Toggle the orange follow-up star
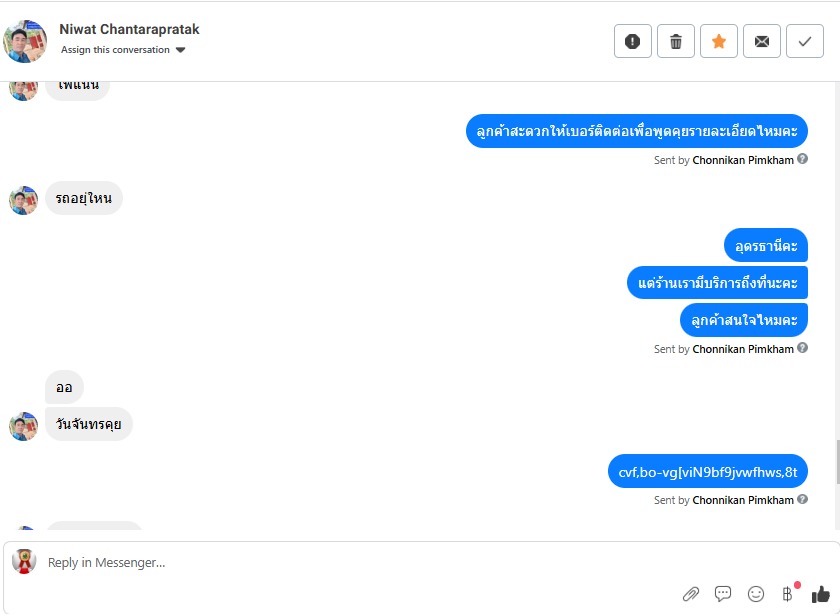840x614 pixels. pos(719,41)
